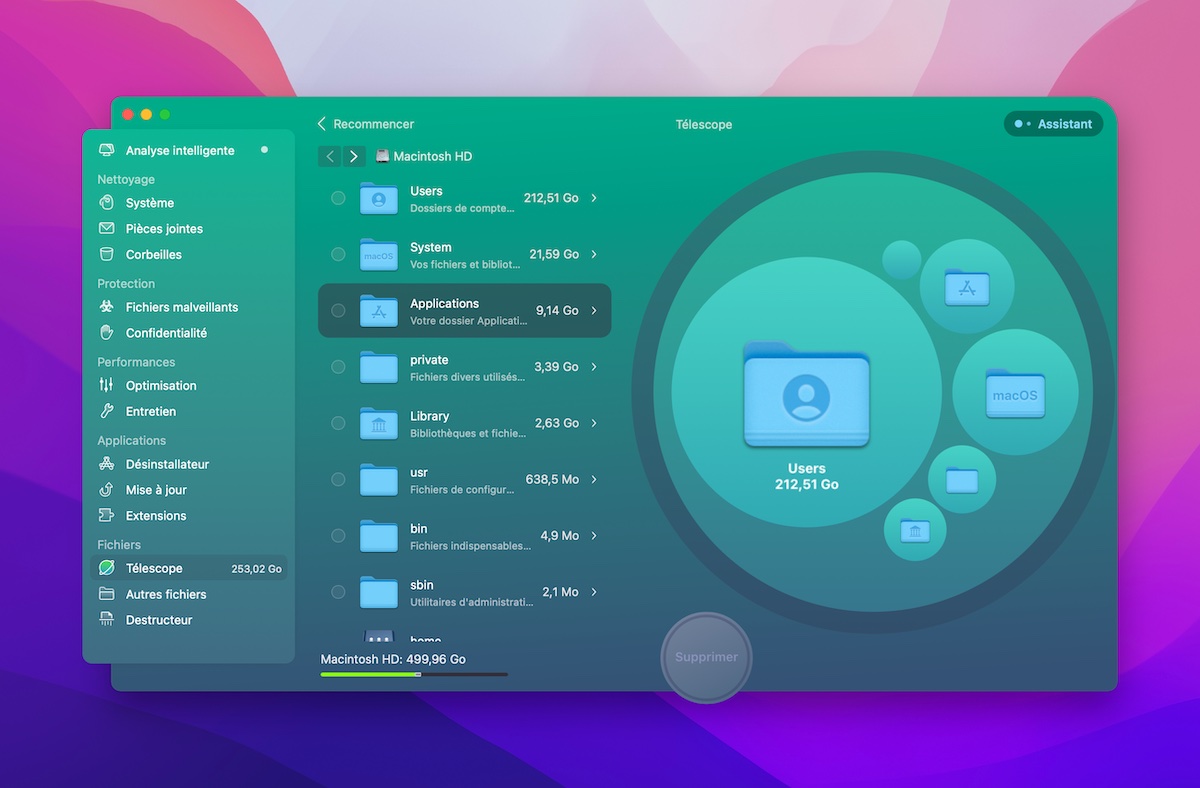The width and height of the screenshot is (1200, 788).
Task: Open the Analyse intelligente section
Action: click(189, 150)
